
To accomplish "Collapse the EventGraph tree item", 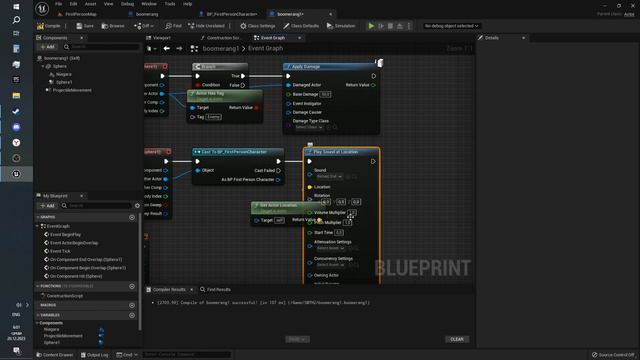I will (37, 226).
